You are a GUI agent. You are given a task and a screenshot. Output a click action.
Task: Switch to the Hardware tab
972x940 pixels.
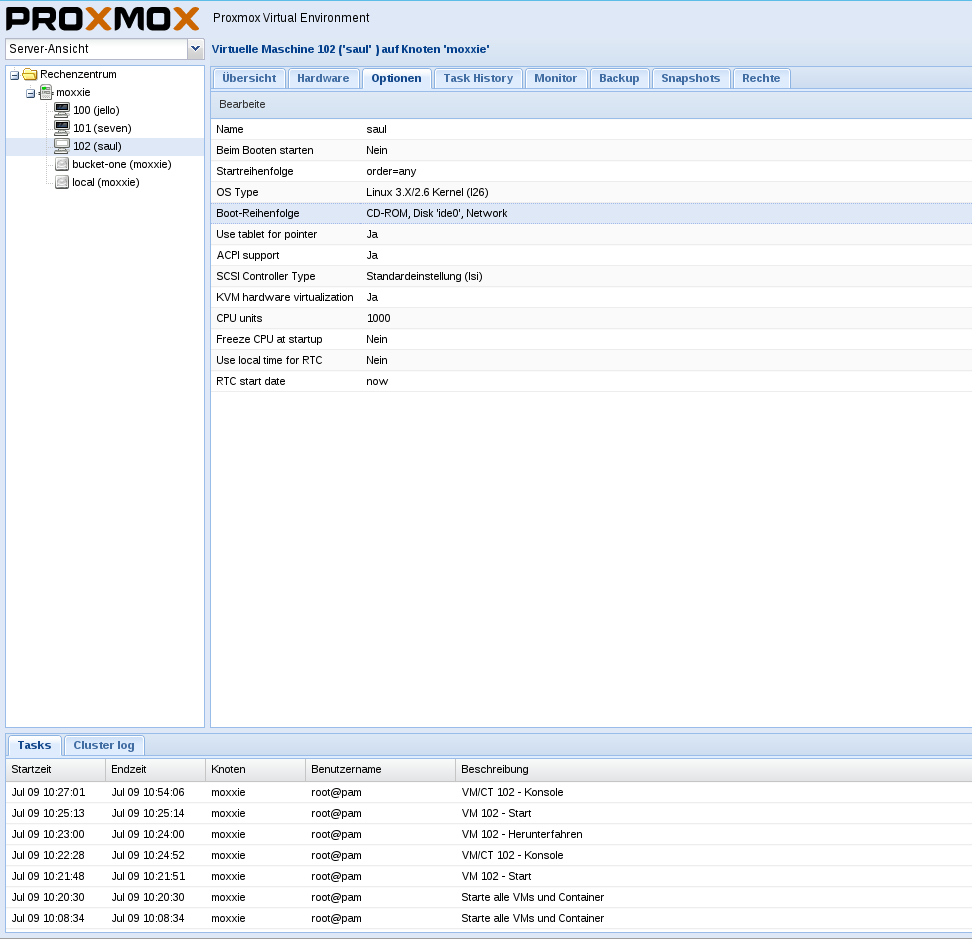323,78
